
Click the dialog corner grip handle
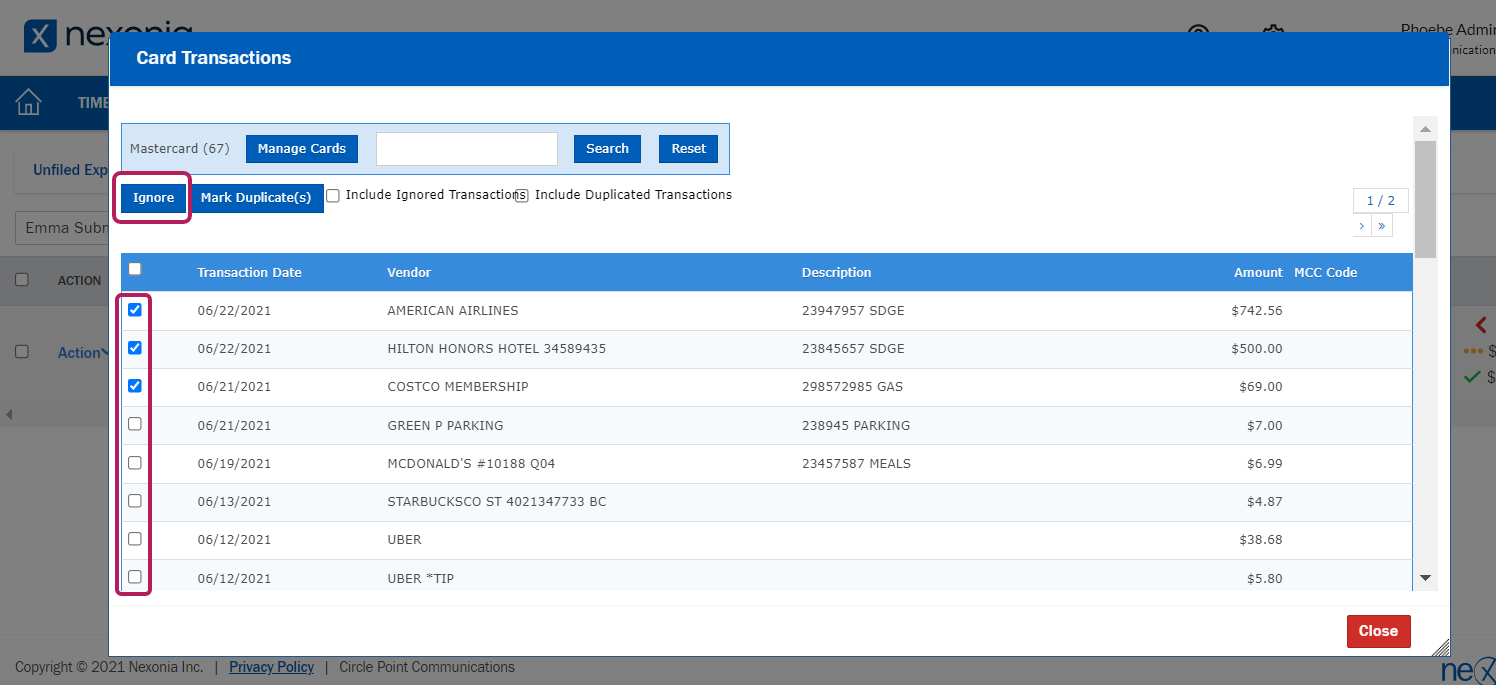[1439, 646]
